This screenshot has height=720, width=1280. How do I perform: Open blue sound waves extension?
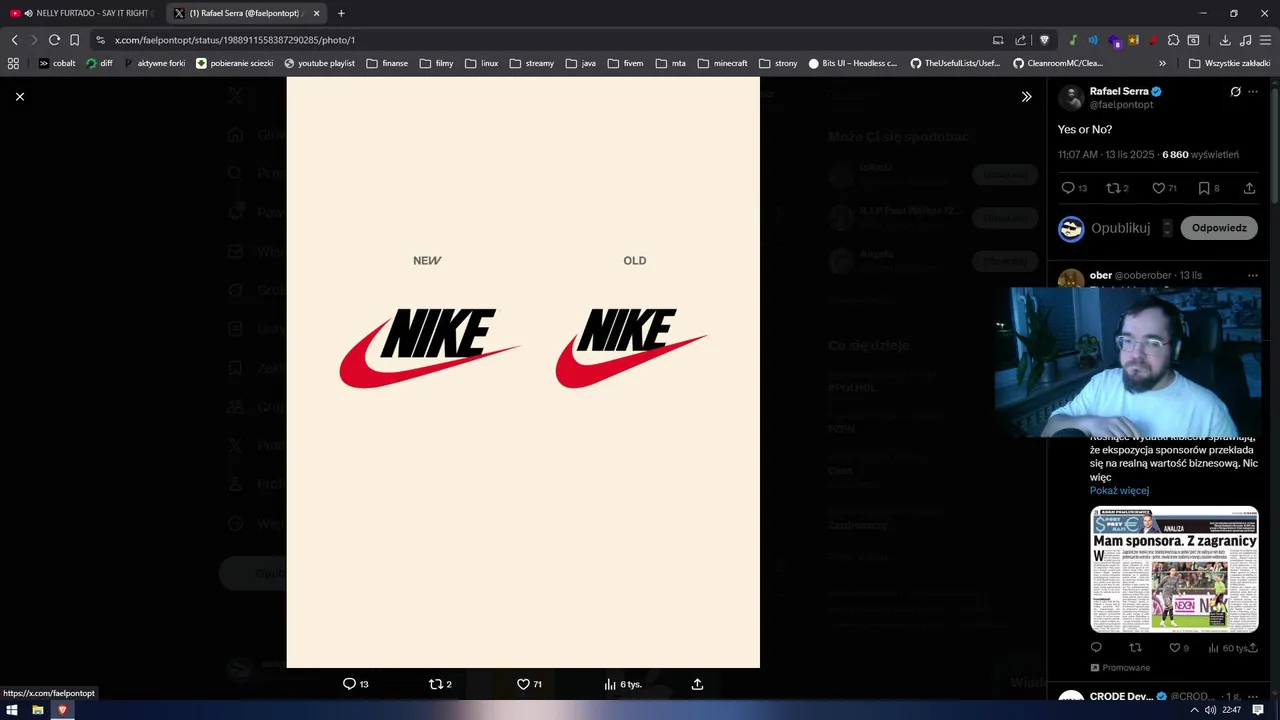pyautogui.click(x=1093, y=40)
